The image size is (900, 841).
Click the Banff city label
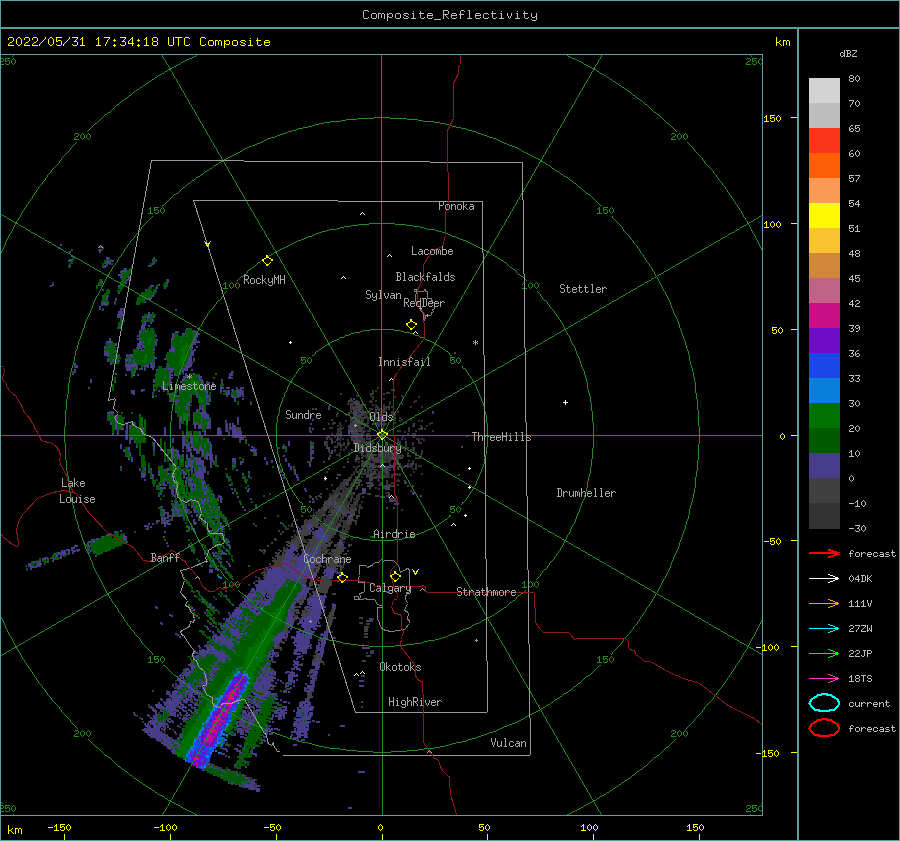pyautogui.click(x=165, y=557)
